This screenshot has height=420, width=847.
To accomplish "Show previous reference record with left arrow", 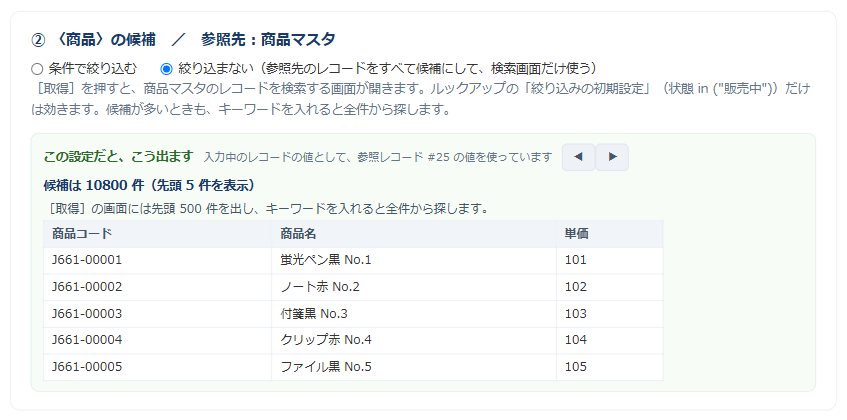I will (579, 157).
